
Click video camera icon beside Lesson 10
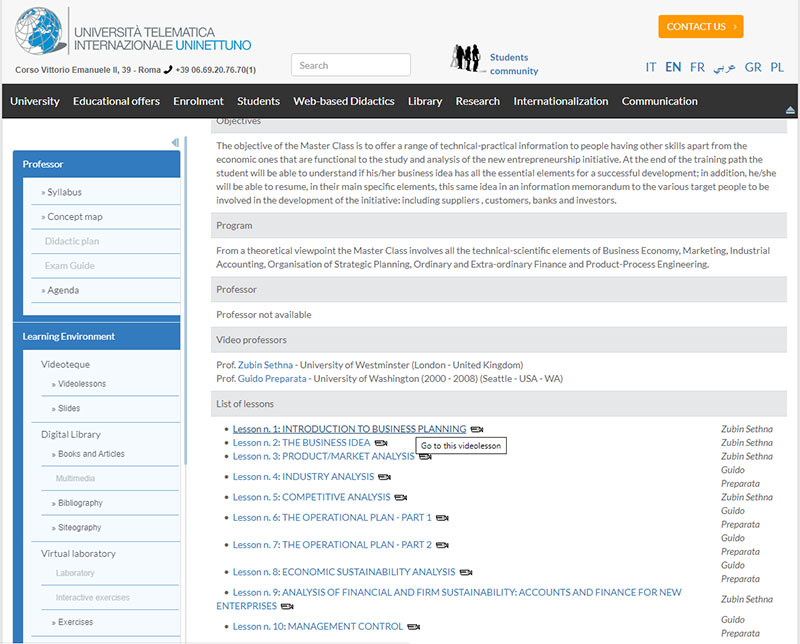click(413, 627)
